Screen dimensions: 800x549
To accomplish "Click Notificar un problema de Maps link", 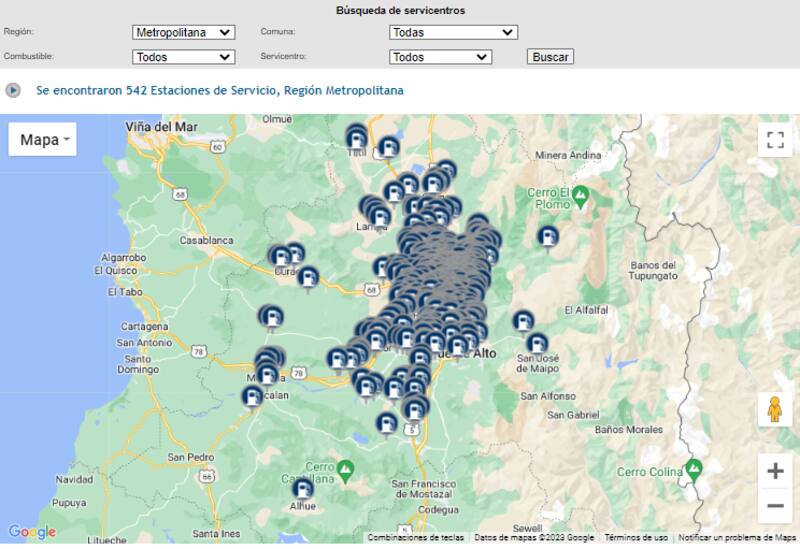I will pyautogui.click(x=737, y=537).
